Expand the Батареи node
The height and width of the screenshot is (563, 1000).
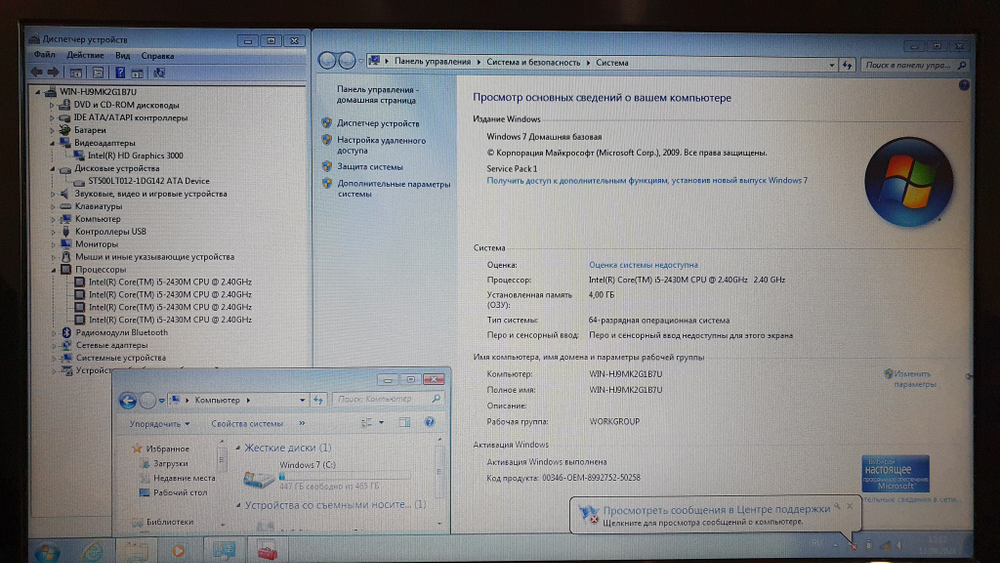click(x=52, y=130)
